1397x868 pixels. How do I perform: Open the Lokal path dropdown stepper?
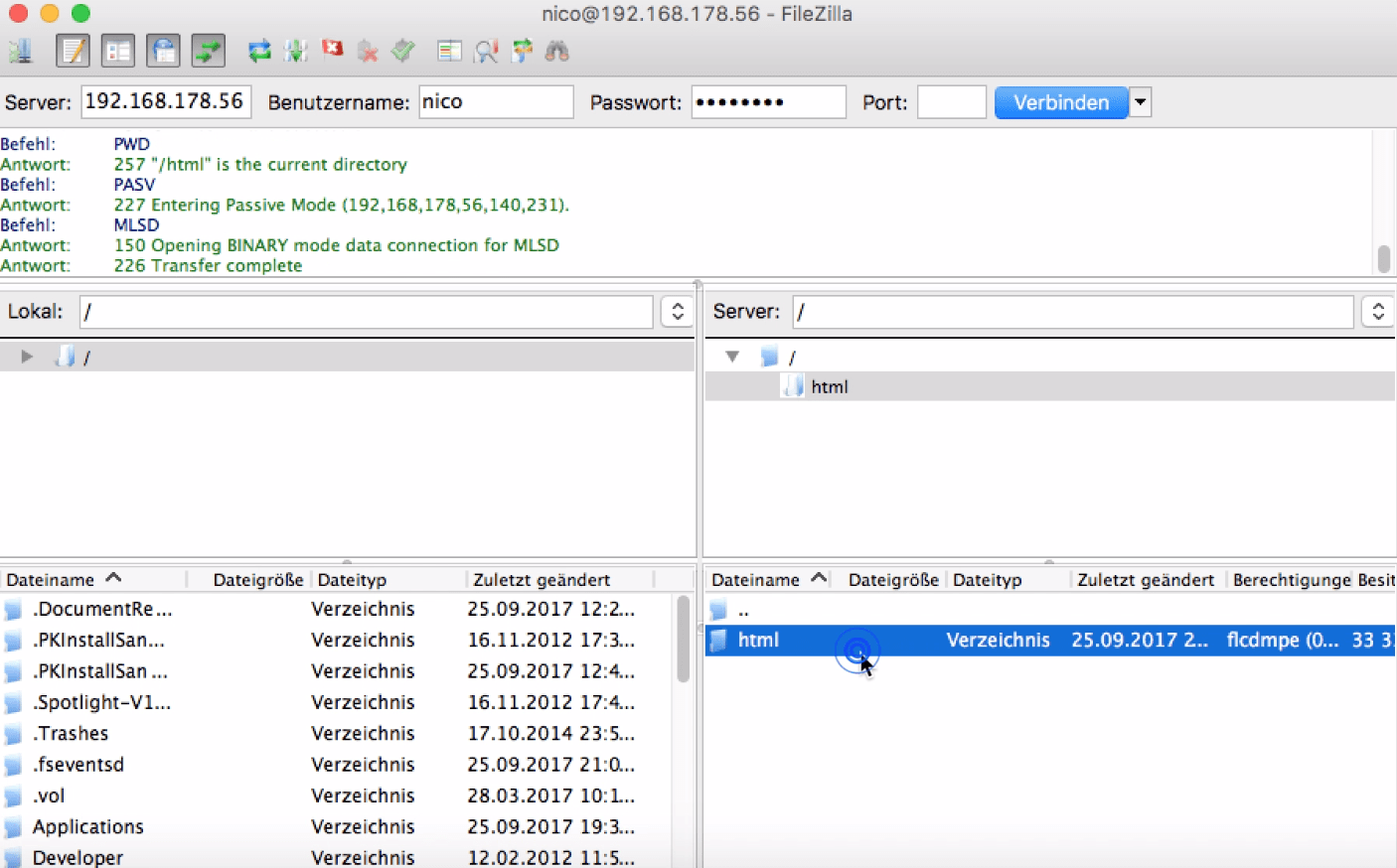pyautogui.click(x=677, y=311)
